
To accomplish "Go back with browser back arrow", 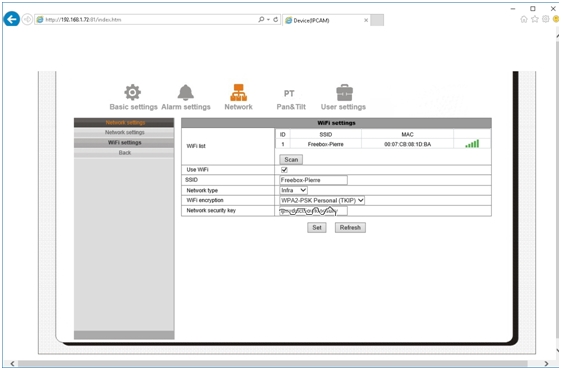I will pyautogui.click(x=11, y=19).
